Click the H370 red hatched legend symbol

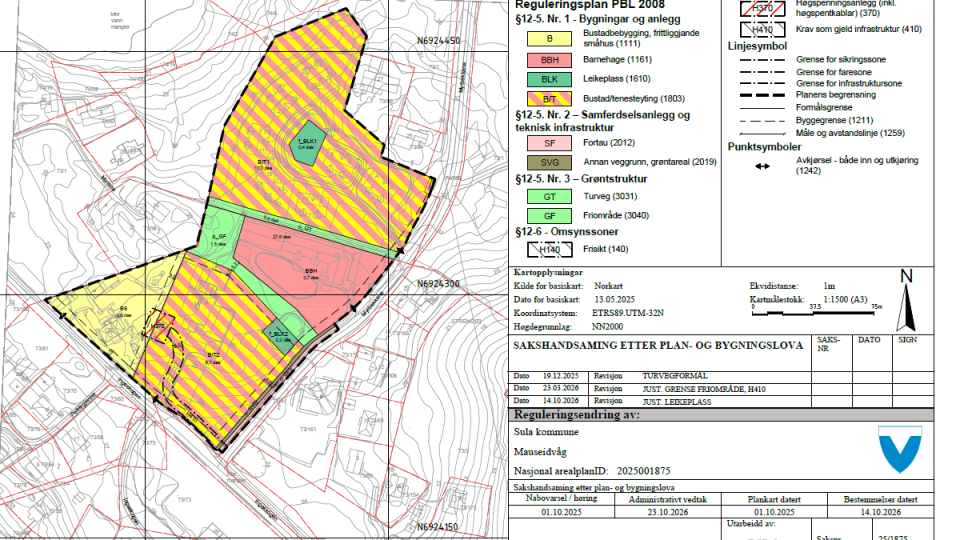(762, 9)
